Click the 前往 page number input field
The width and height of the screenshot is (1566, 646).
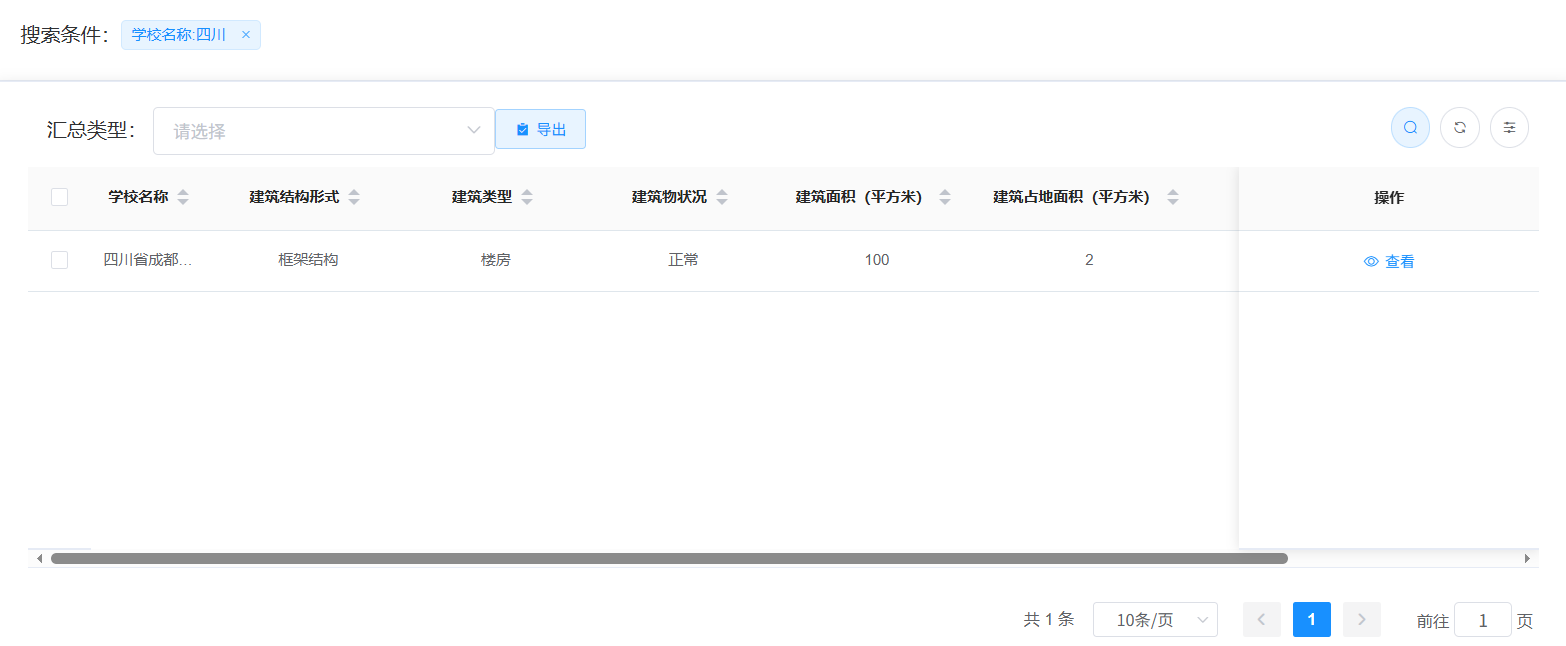tap(1482, 620)
